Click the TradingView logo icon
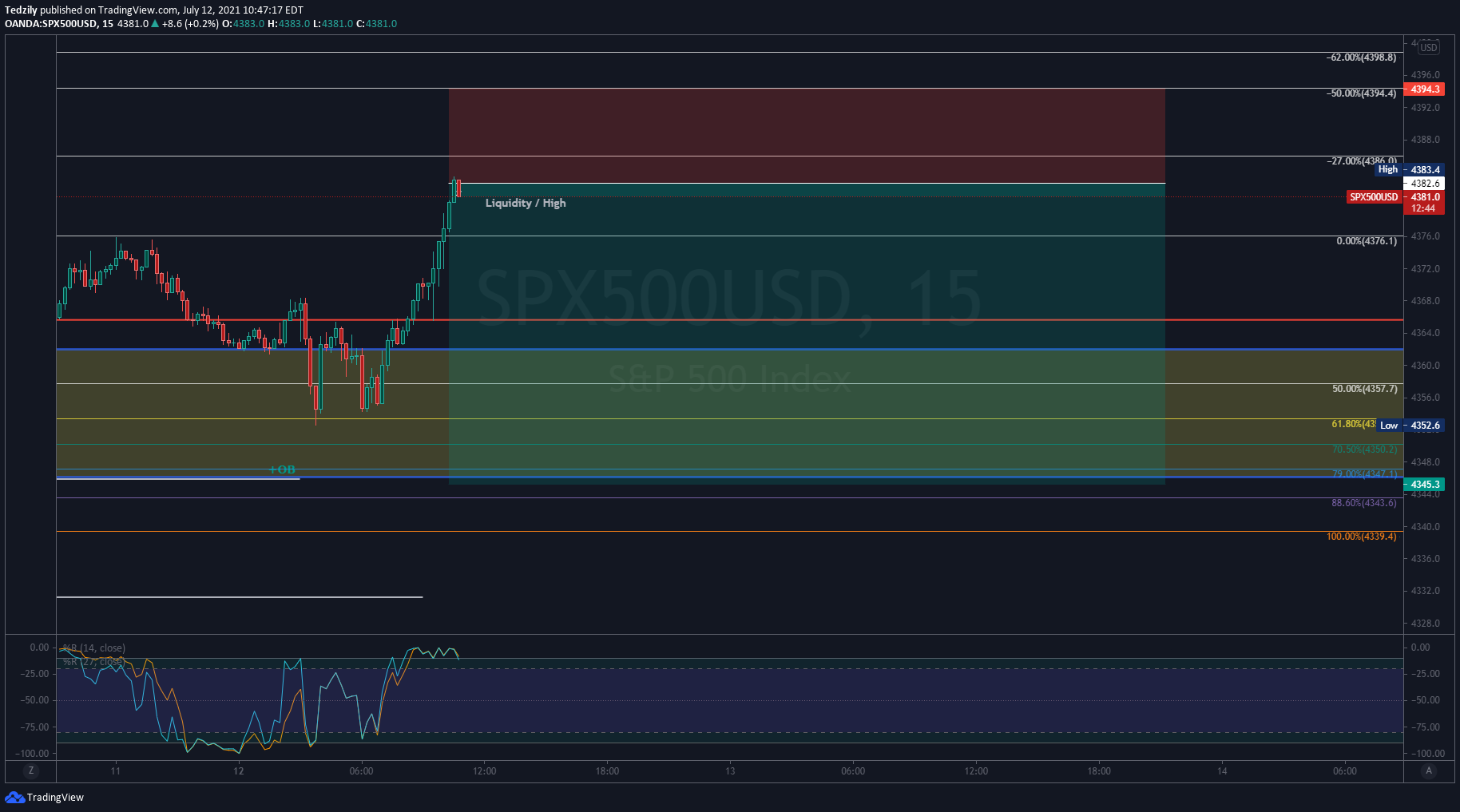 click(14, 797)
